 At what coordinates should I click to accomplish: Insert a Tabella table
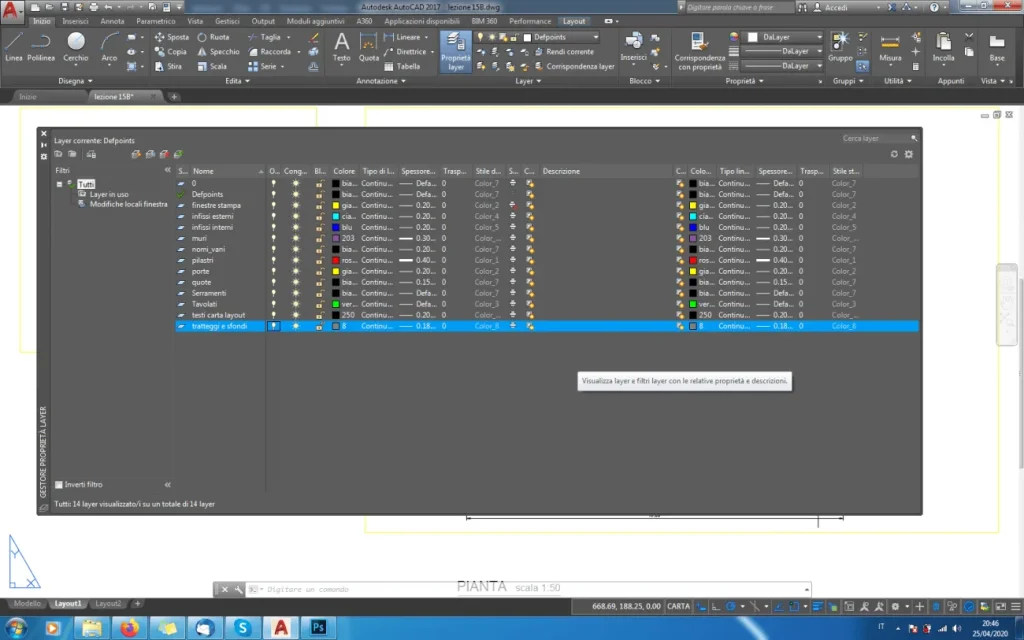(x=402, y=66)
